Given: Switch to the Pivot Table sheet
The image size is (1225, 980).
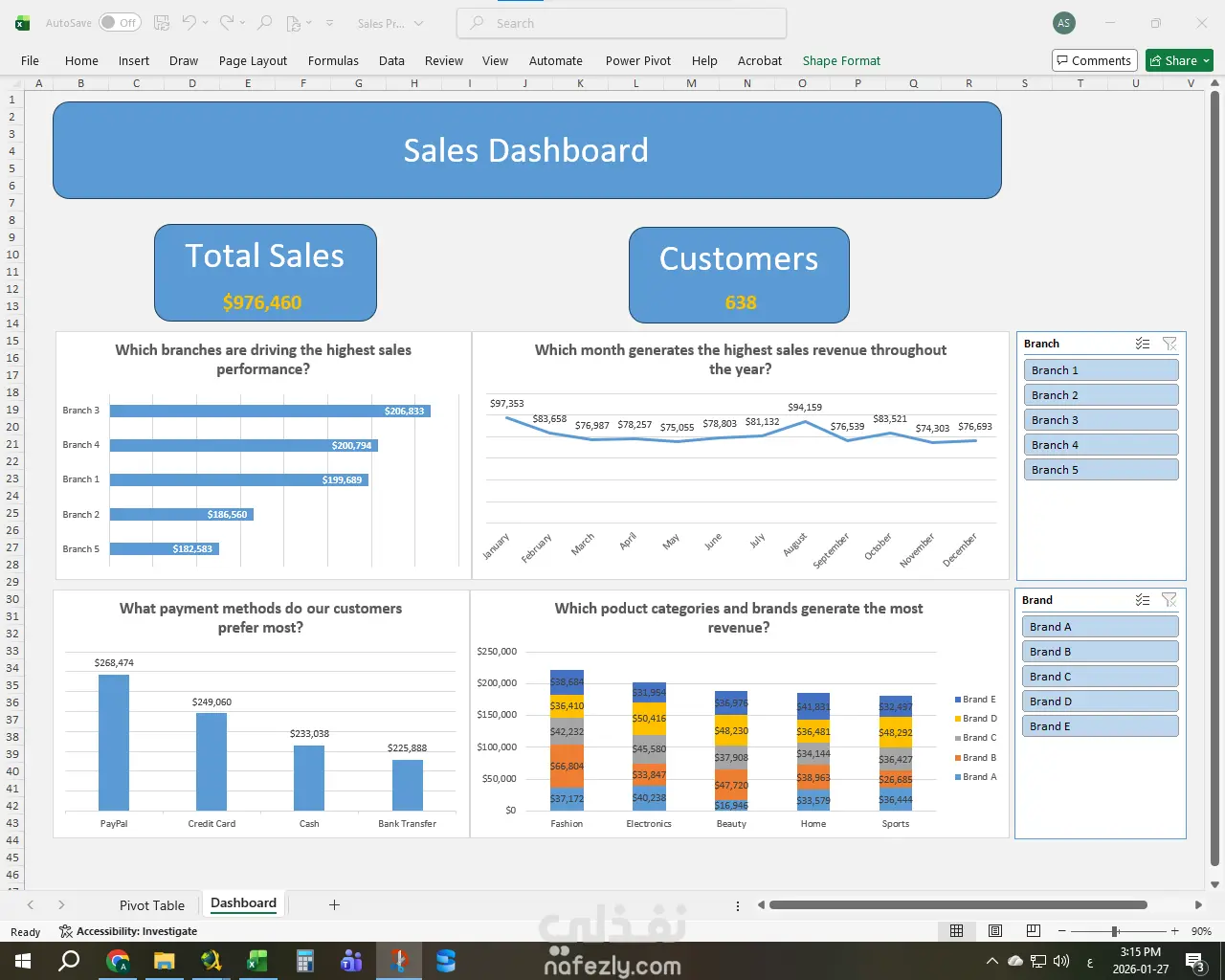Looking at the screenshot, I should (152, 905).
